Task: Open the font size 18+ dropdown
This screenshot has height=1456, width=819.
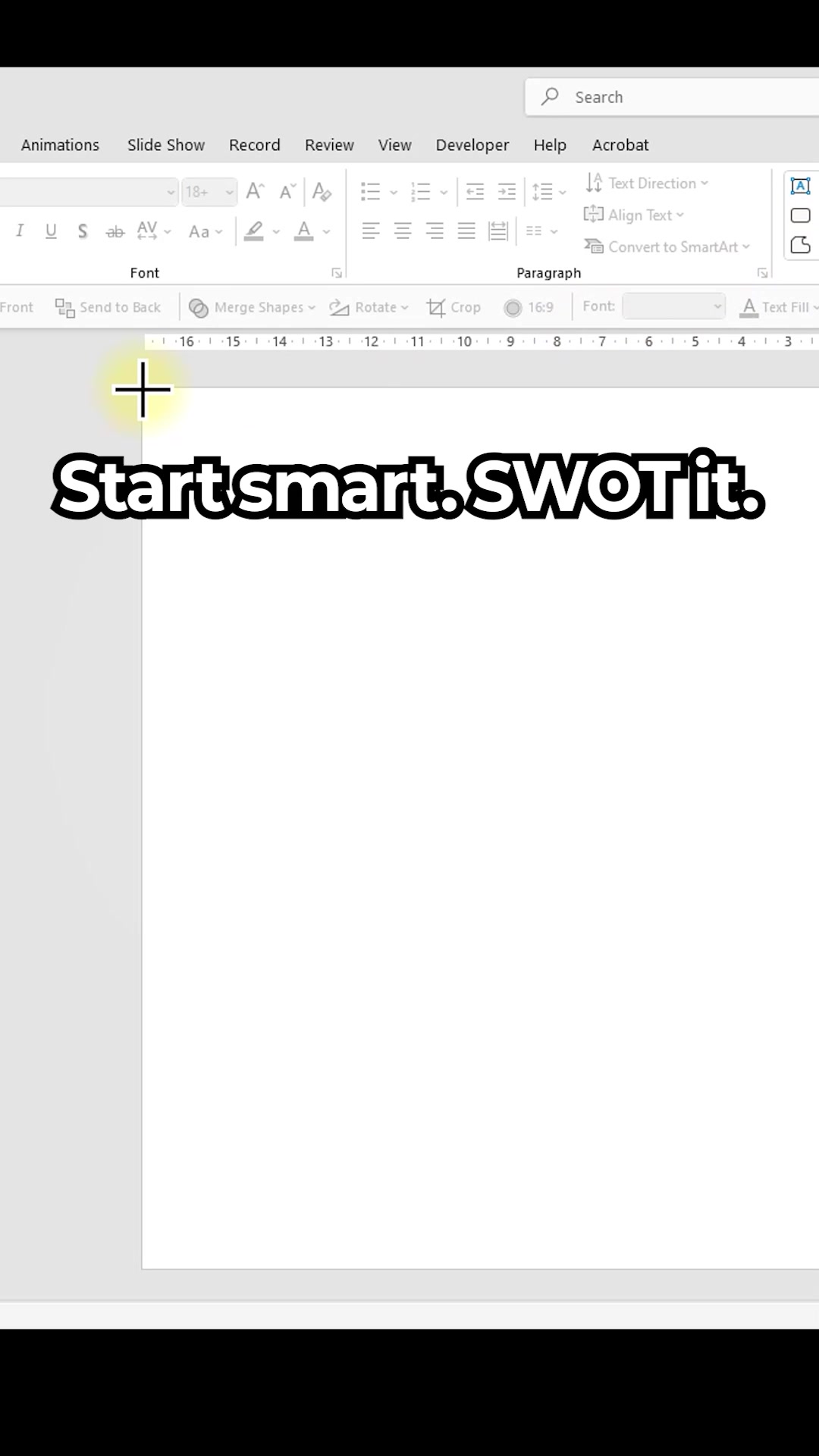Action: coord(229,192)
